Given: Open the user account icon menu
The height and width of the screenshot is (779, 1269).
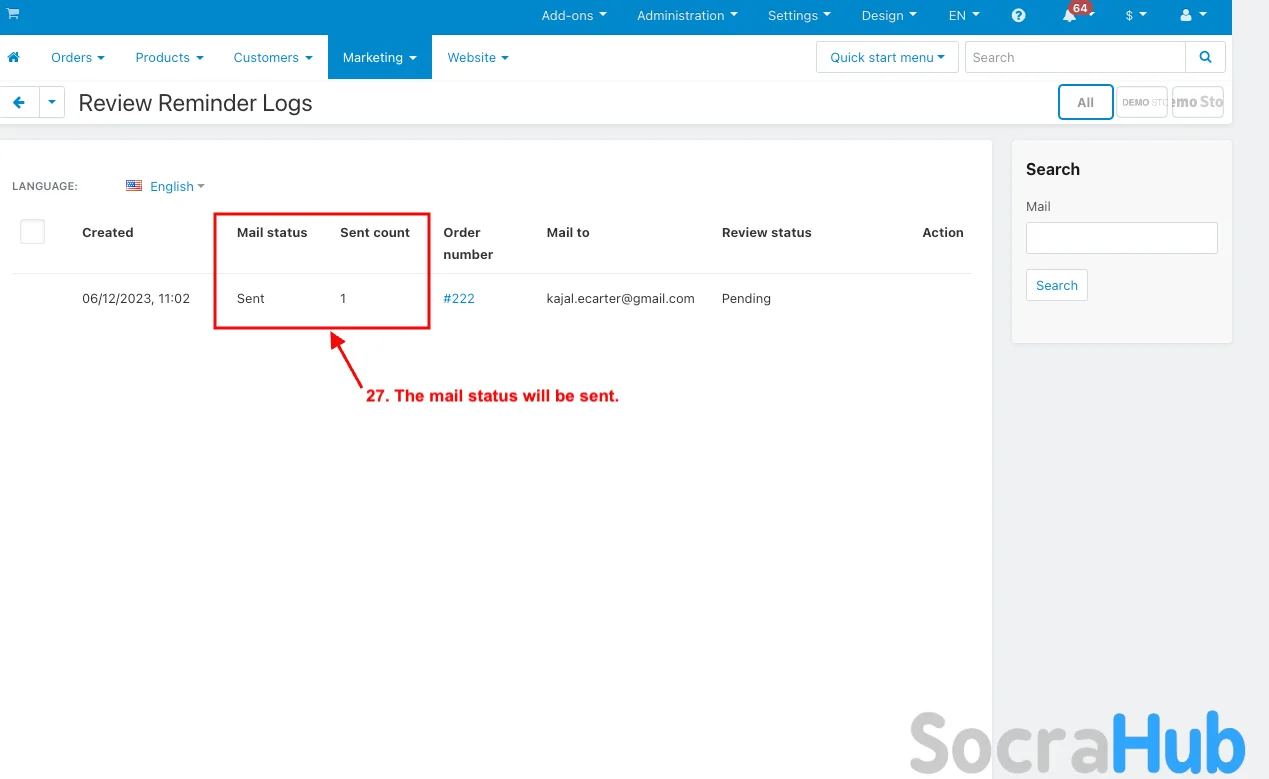Looking at the screenshot, I should tap(1193, 16).
